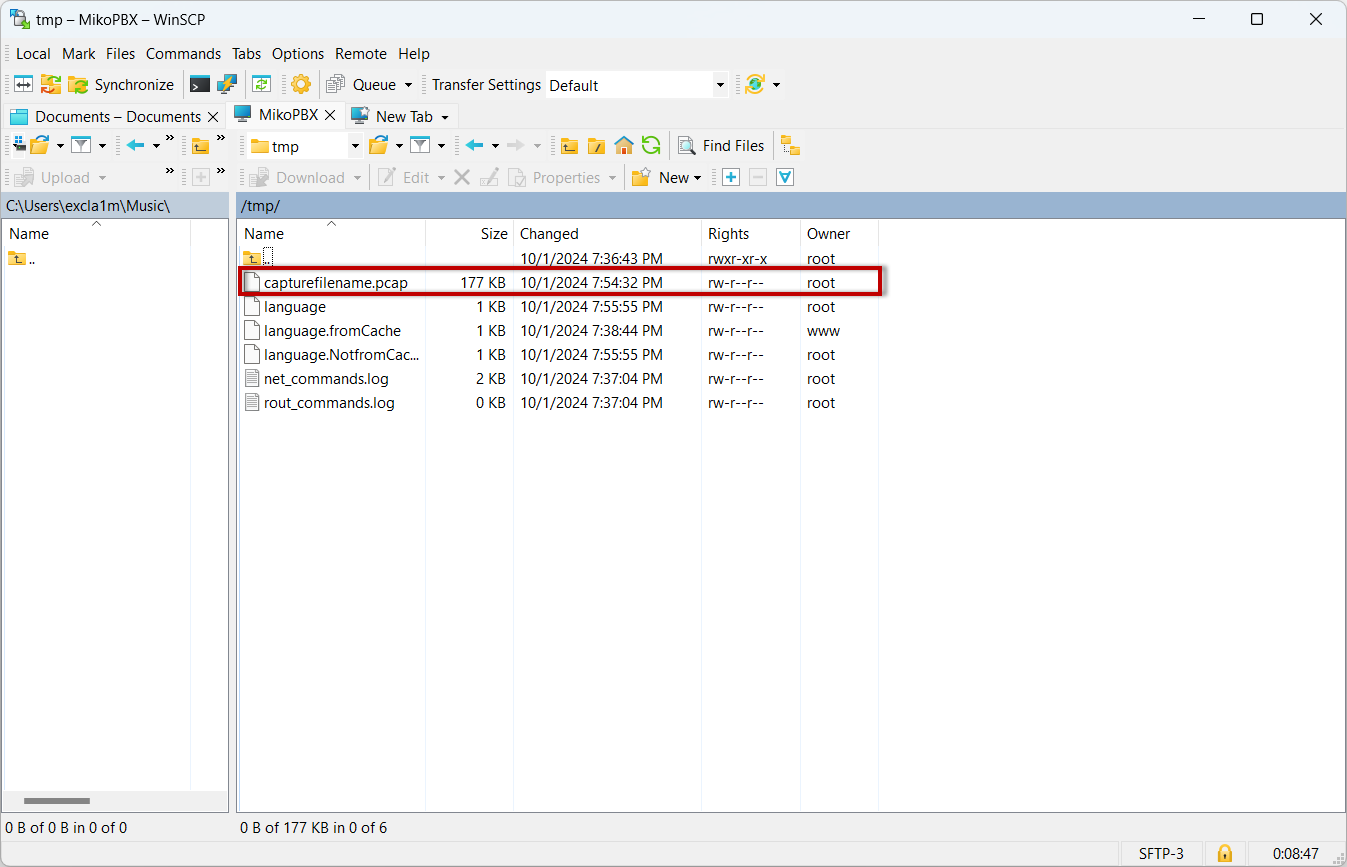Click the local panel horizontal scrollbar
The width and height of the screenshot is (1347, 867).
point(57,801)
